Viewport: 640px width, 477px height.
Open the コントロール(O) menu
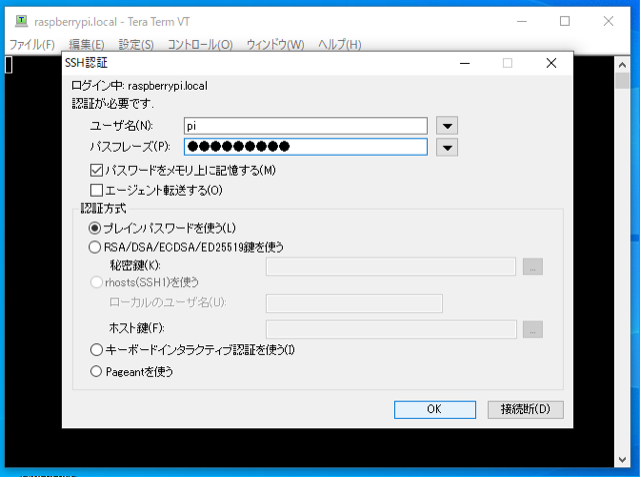coord(200,44)
